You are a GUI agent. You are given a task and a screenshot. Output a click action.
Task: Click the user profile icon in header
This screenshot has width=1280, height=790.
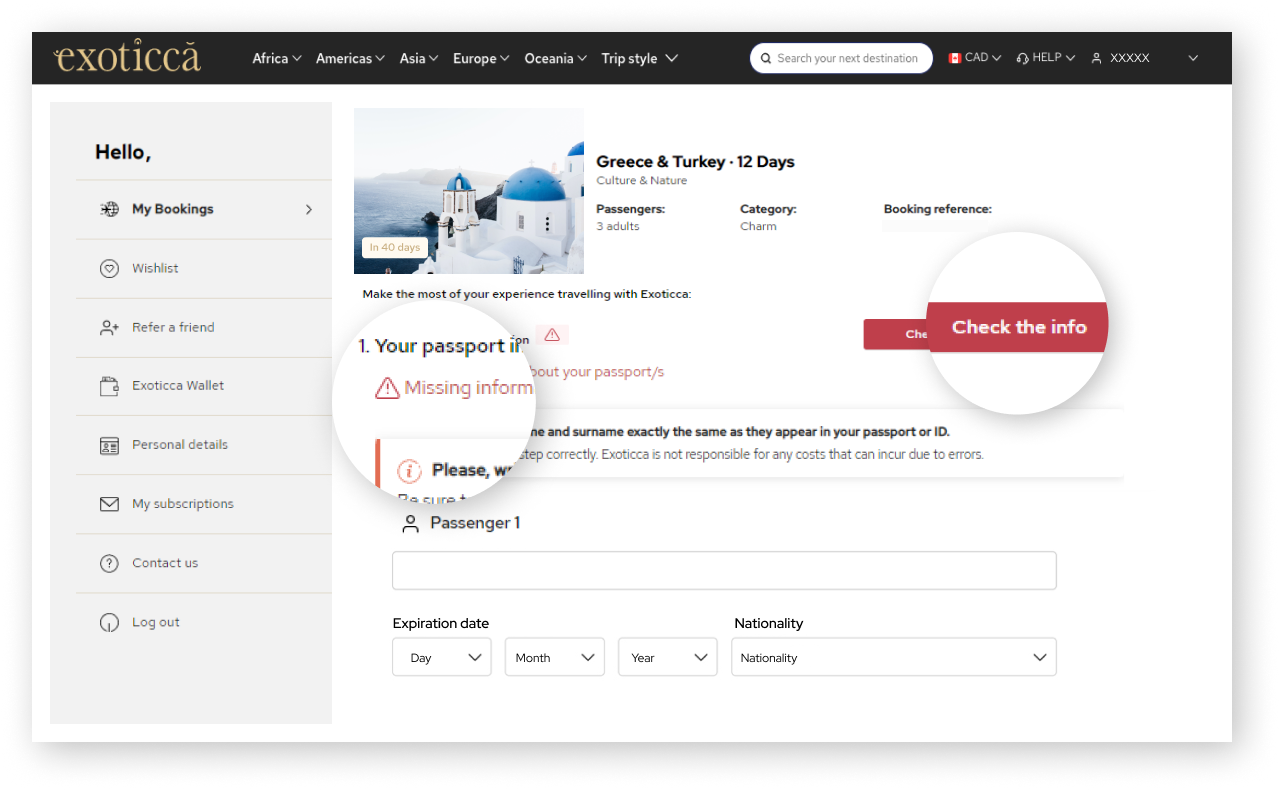pyautogui.click(x=1097, y=58)
